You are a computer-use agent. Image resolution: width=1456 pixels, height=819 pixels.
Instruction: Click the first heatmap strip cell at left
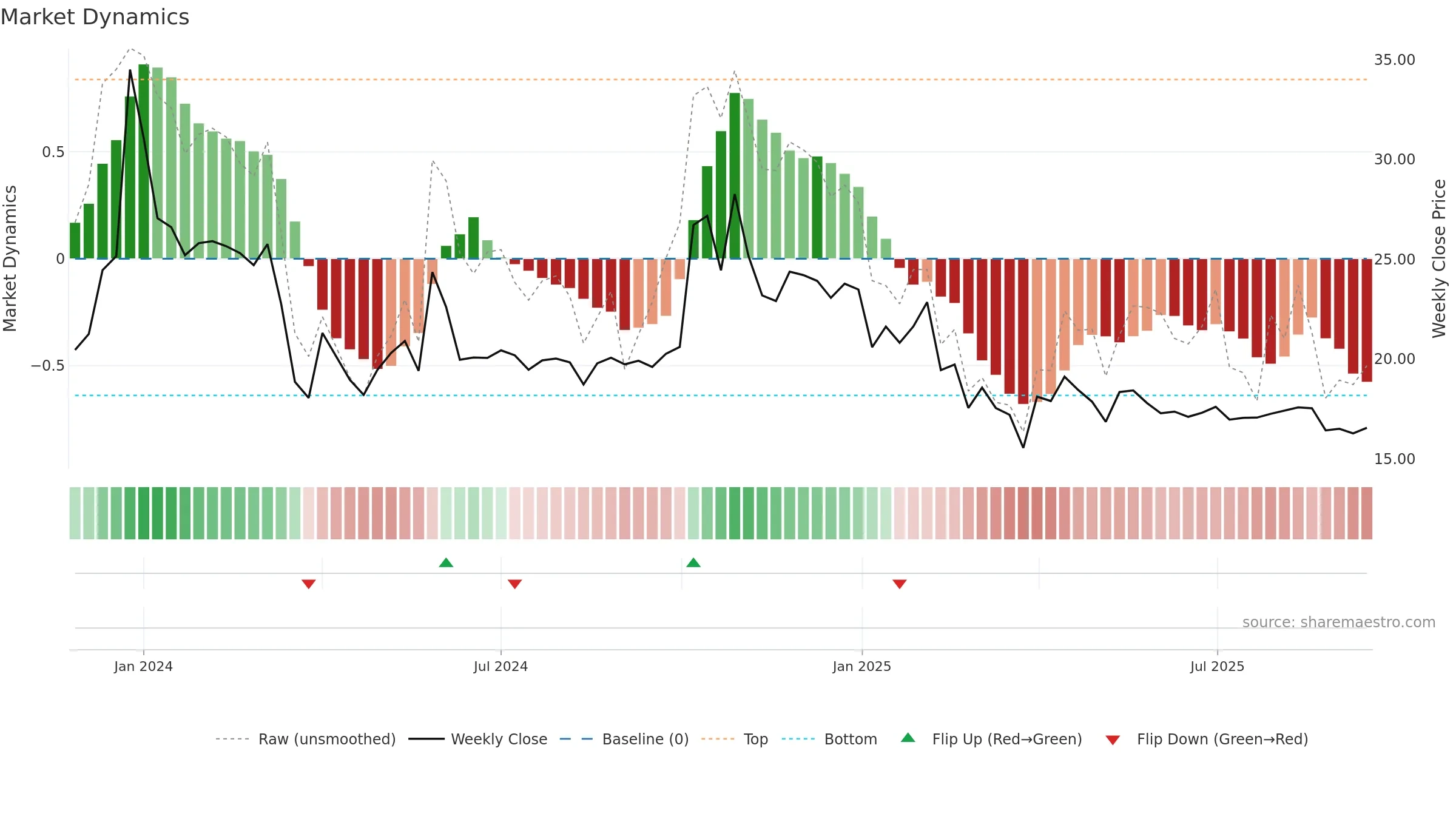point(75,513)
